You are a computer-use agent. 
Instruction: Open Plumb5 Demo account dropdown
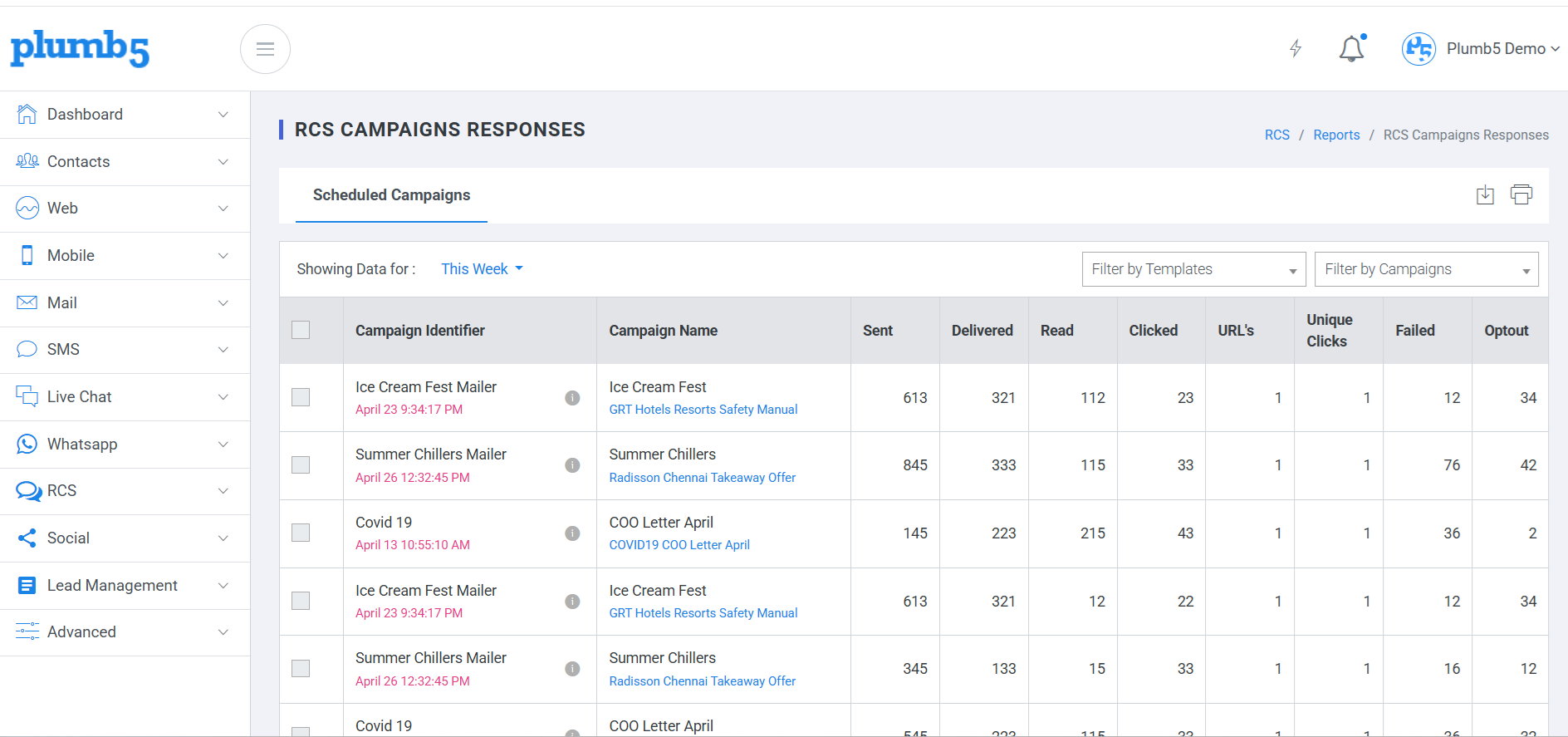tap(1502, 49)
